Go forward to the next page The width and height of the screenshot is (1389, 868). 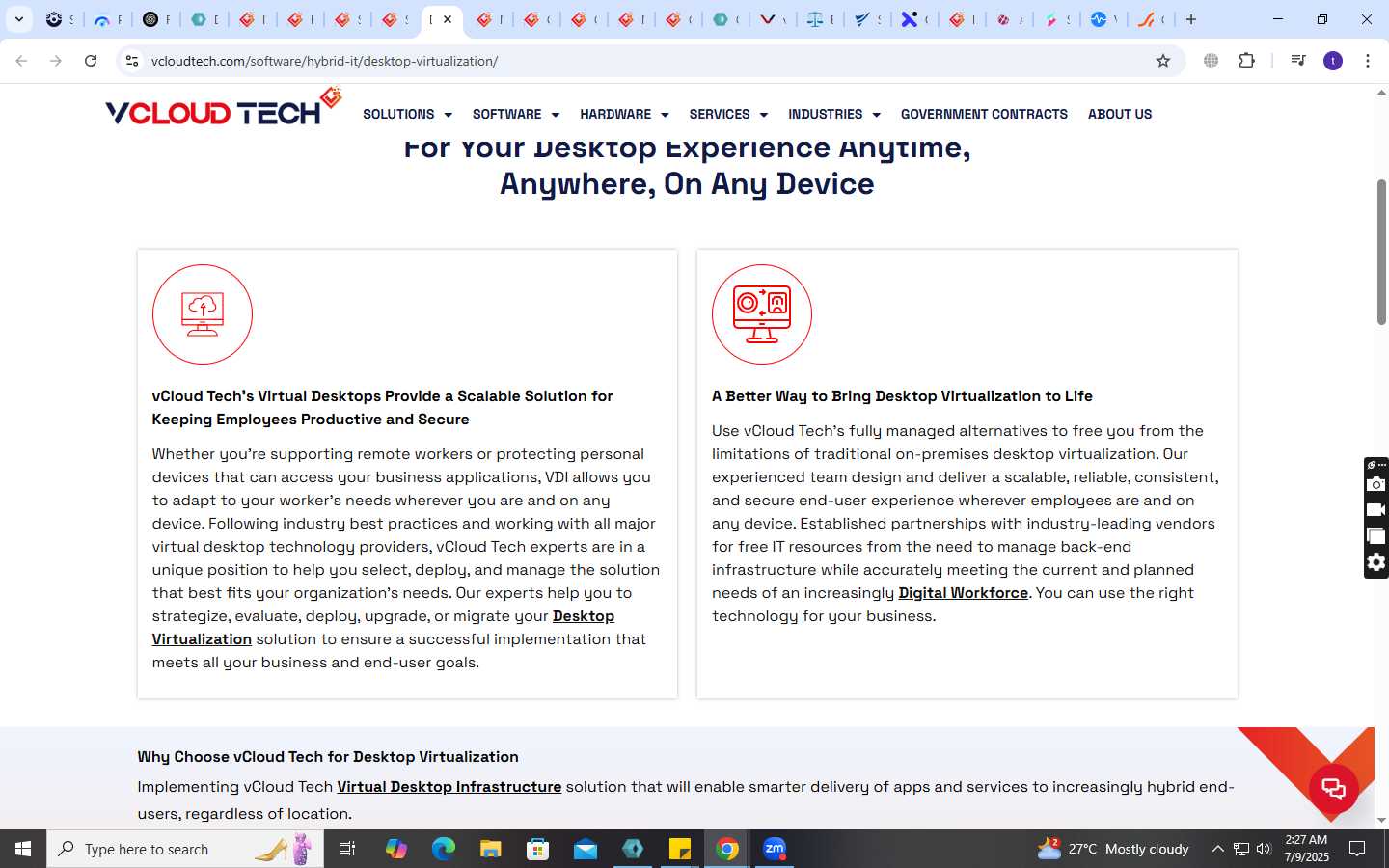point(56,61)
